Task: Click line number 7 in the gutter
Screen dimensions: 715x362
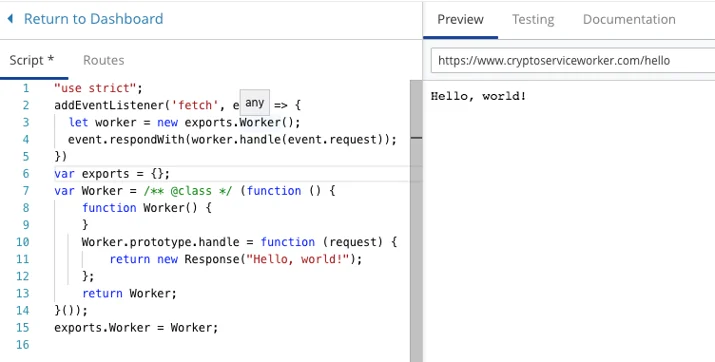Action: 26,191
